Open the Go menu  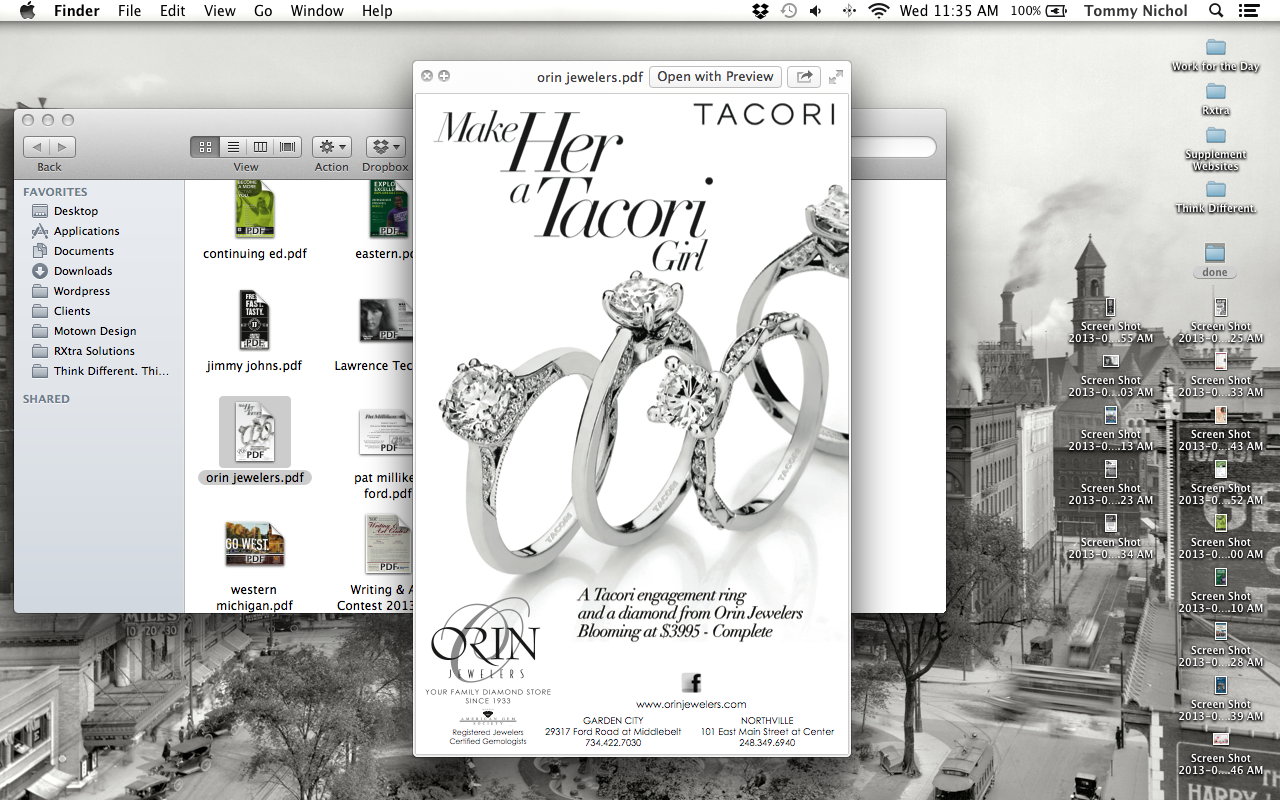click(263, 11)
